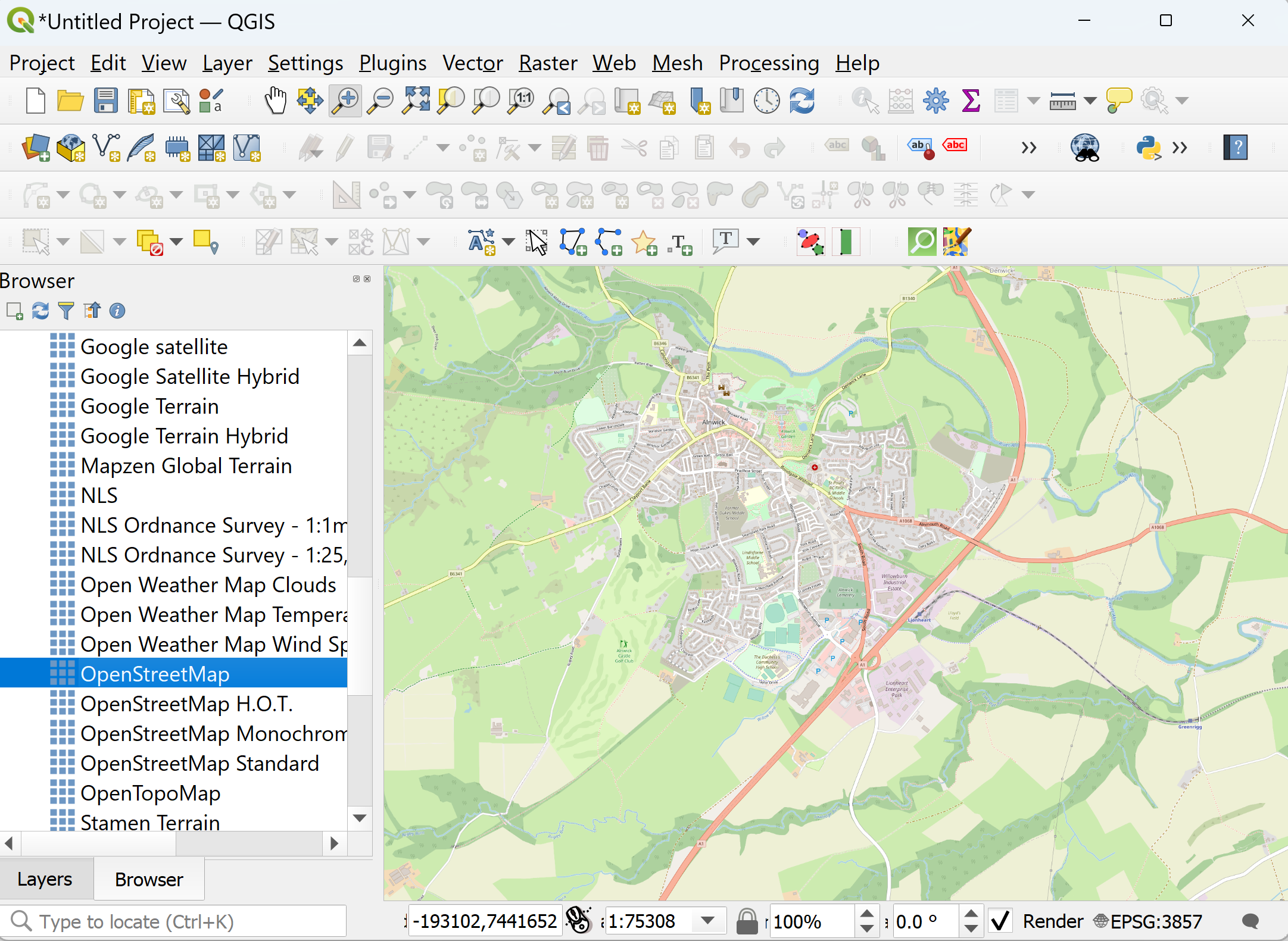Toggle the Render checkbox
Image resolution: width=1288 pixels, height=941 pixels.
pos(1001,921)
